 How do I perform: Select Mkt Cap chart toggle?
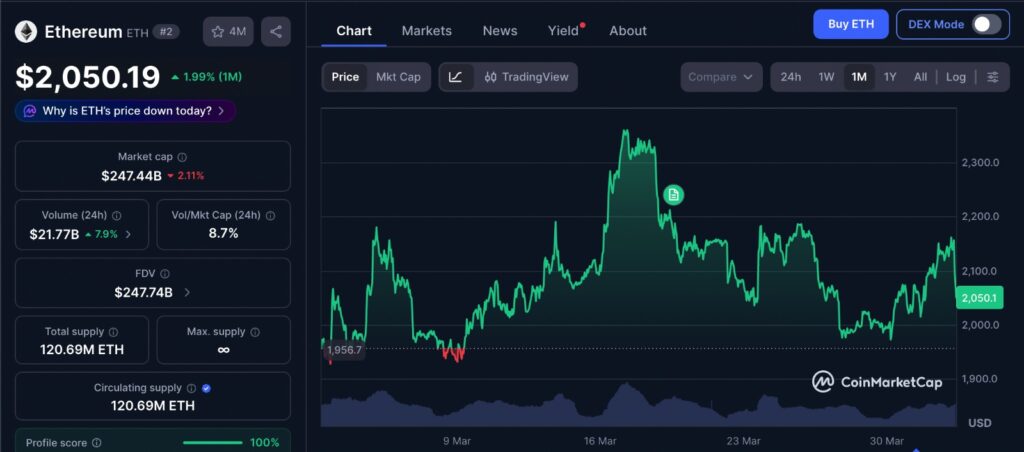click(398, 77)
